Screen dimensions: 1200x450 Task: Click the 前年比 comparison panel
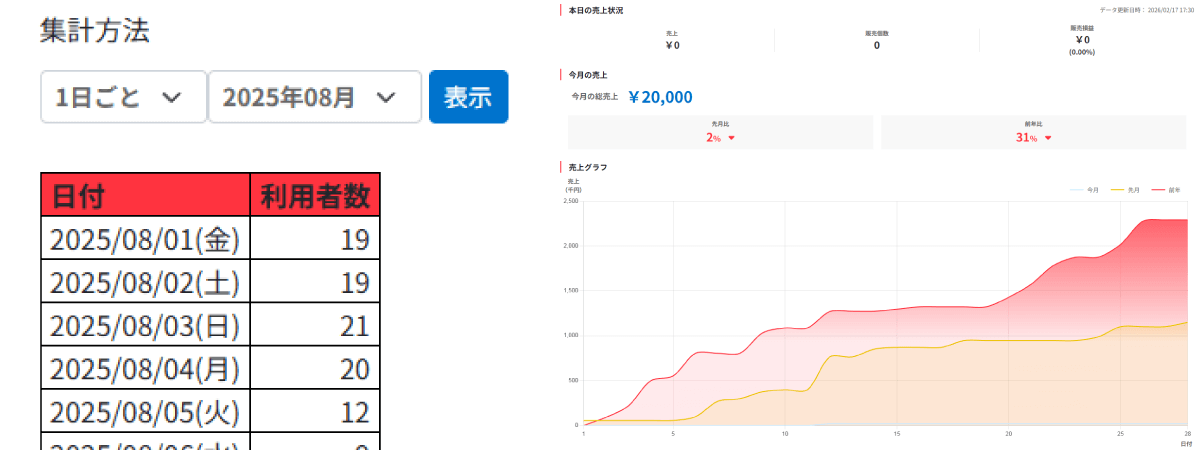pyautogui.click(x=1033, y=132)
